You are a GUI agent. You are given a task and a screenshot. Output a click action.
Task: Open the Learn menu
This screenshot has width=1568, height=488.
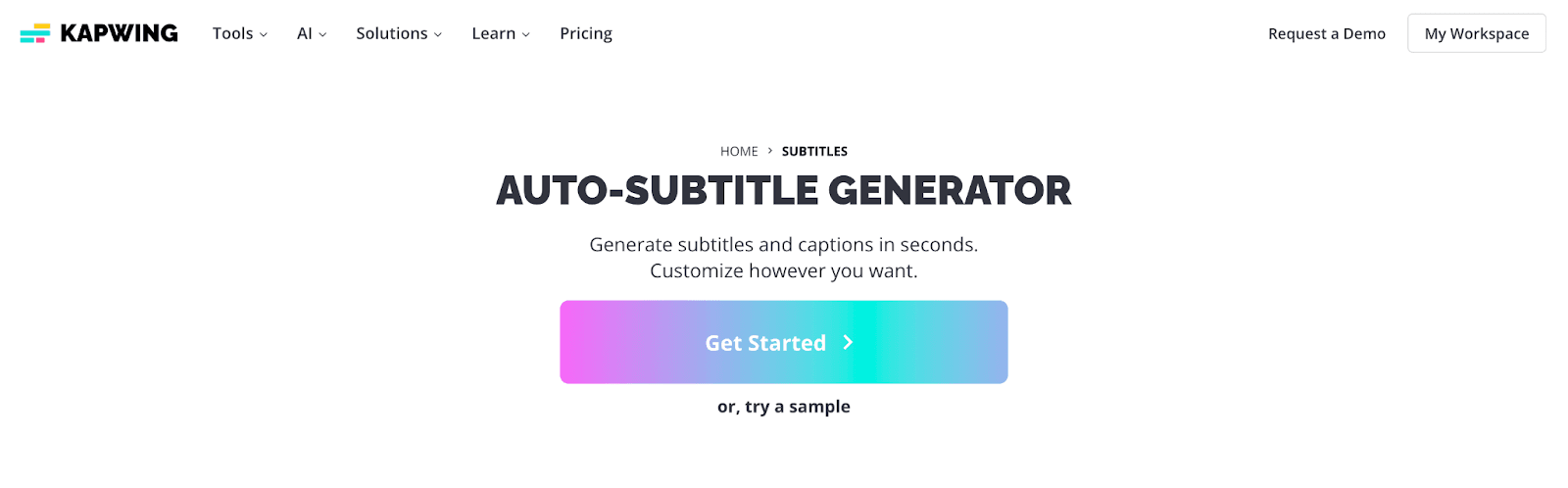click(493, 33)
